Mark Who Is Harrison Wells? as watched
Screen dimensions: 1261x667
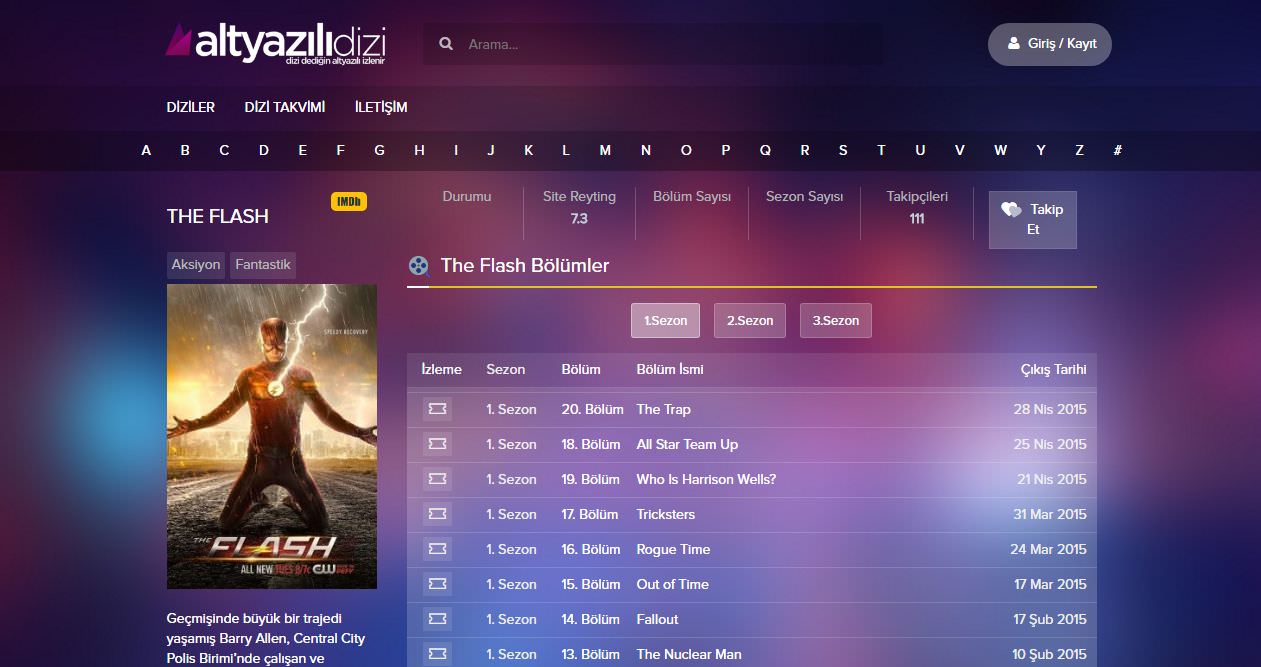(x=437, y=479)
